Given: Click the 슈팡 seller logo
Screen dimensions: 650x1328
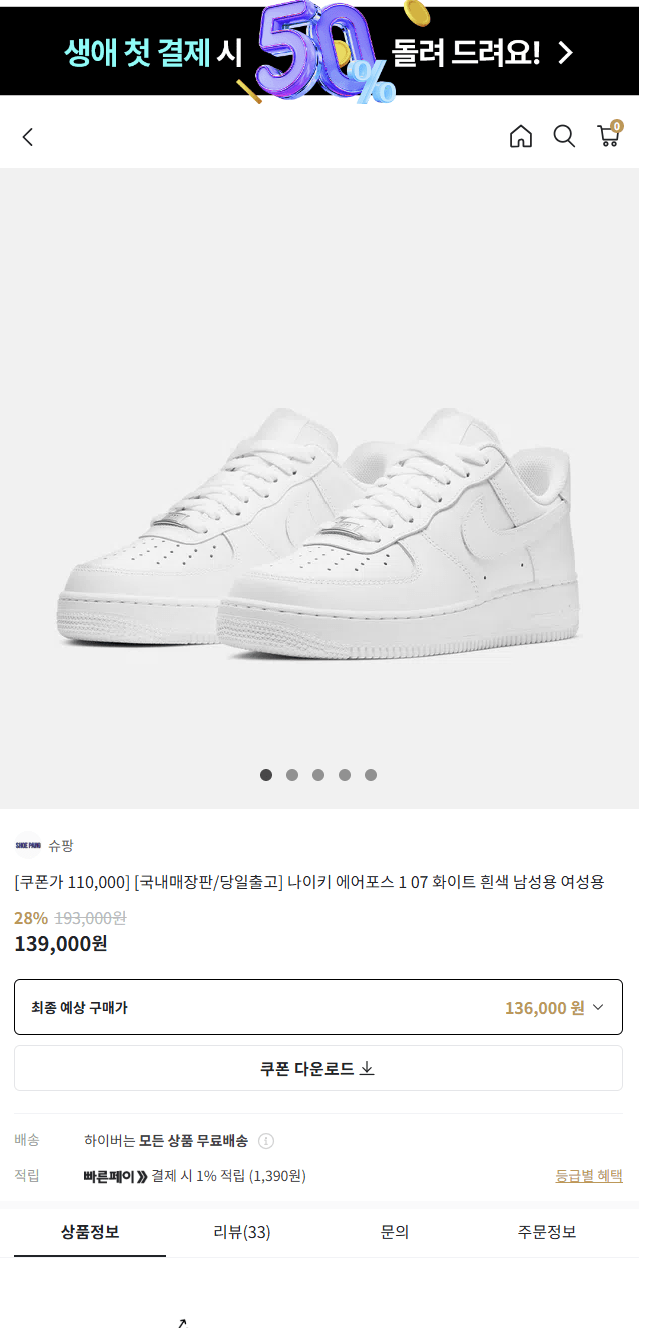Looking at the screenshot, I should pyautogui.click(x=28, y=845).
